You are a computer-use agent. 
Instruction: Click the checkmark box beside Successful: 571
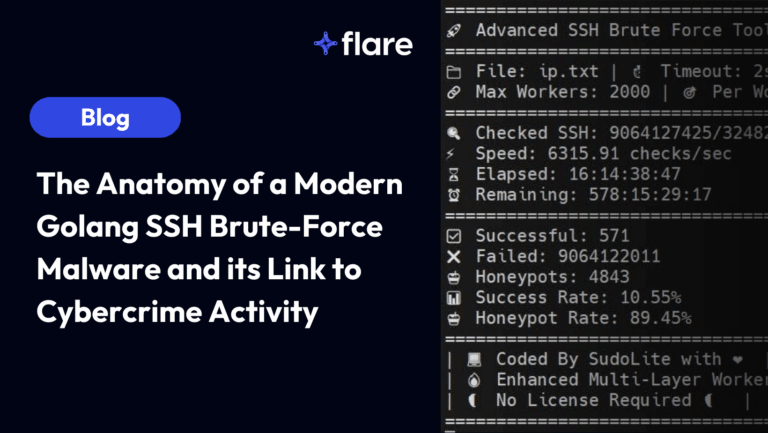click(x=453, y=236)
